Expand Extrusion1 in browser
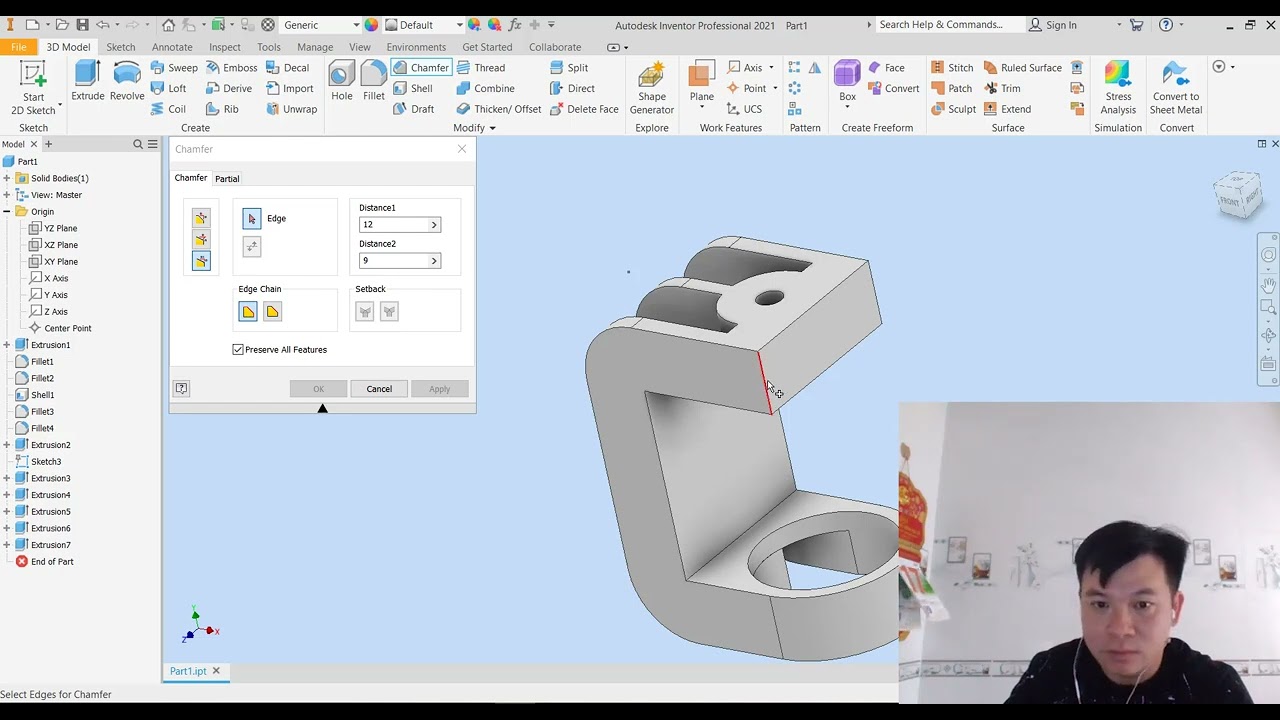The width and height of the screenshot is (1280, 720). pos(7,345)
